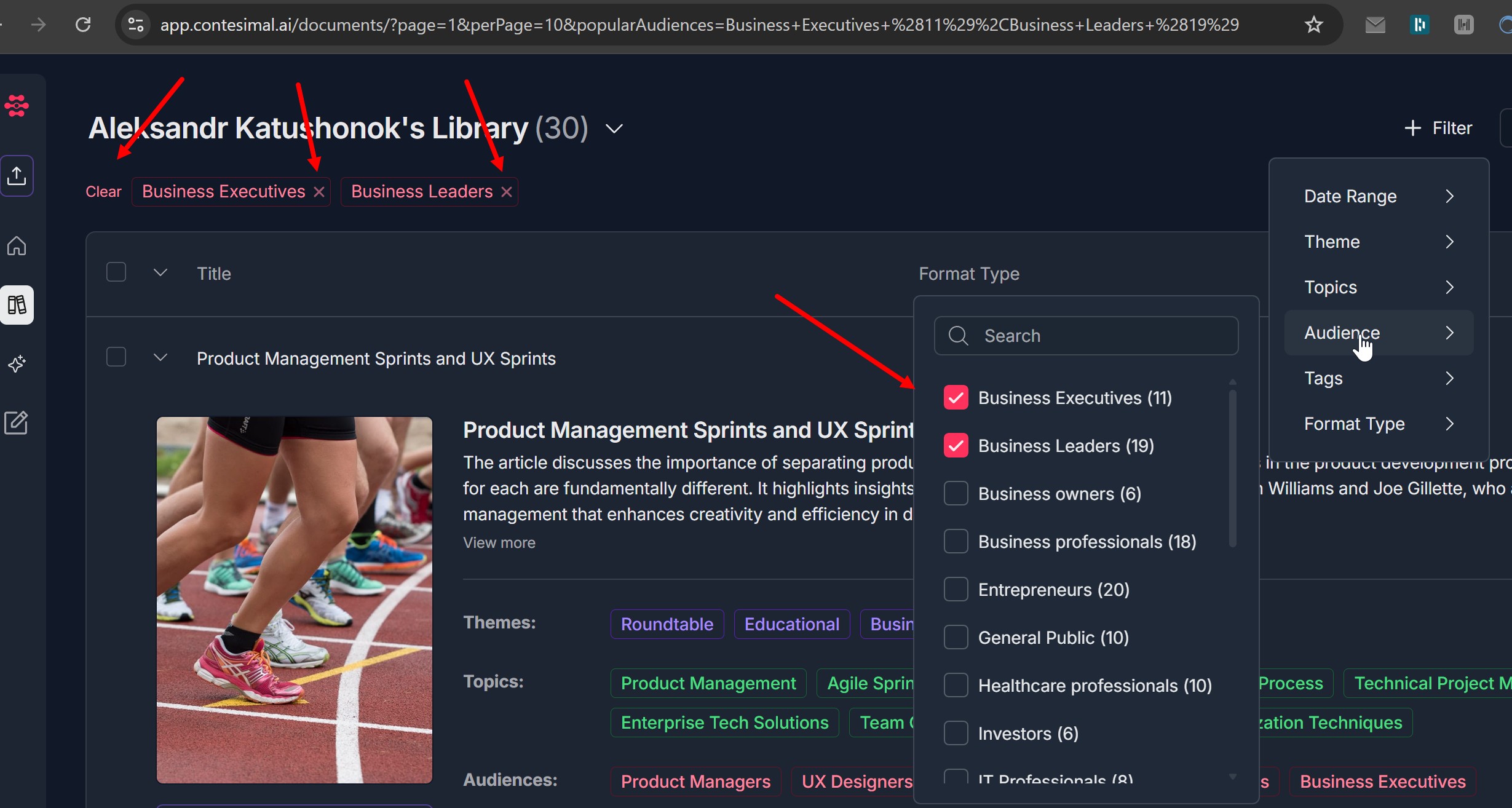This screenshot has height=808, width=1512.
Task: Click View more under article summary
Action: click(499, 542)
